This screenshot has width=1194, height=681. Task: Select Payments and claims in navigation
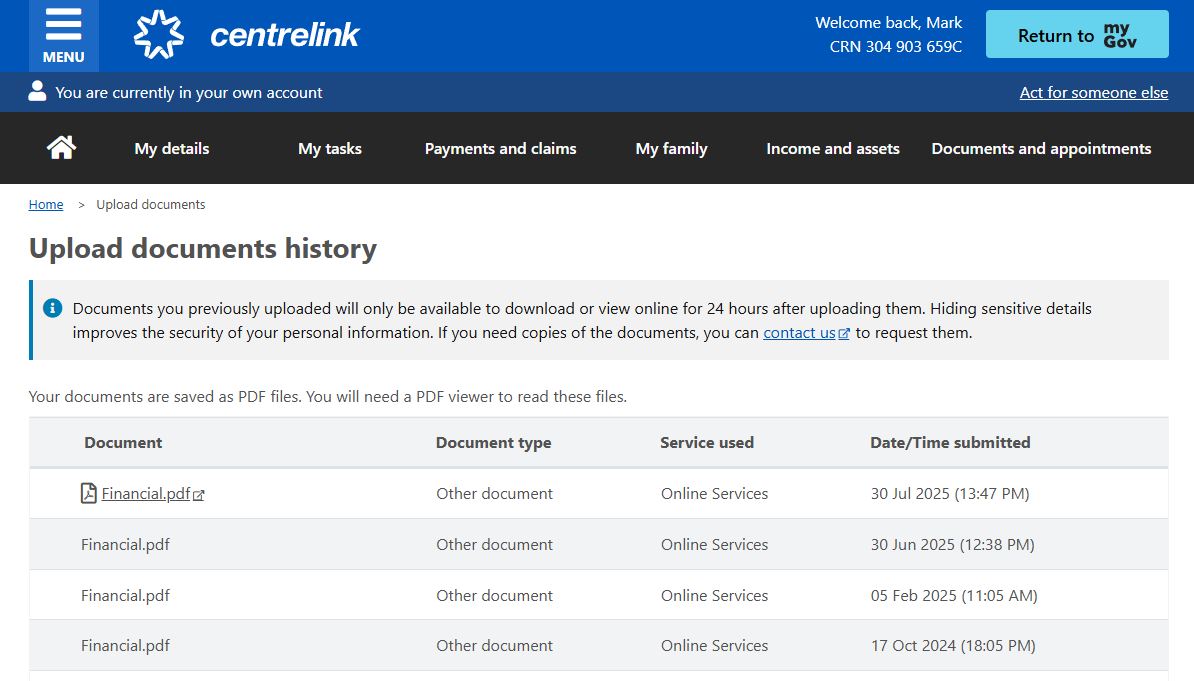coord(500,148)
